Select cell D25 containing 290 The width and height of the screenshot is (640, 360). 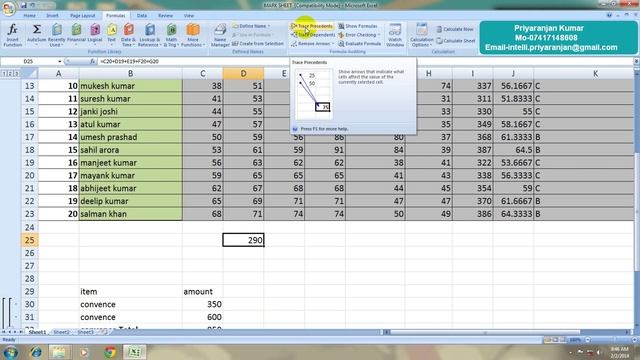(x=243, y=240)
